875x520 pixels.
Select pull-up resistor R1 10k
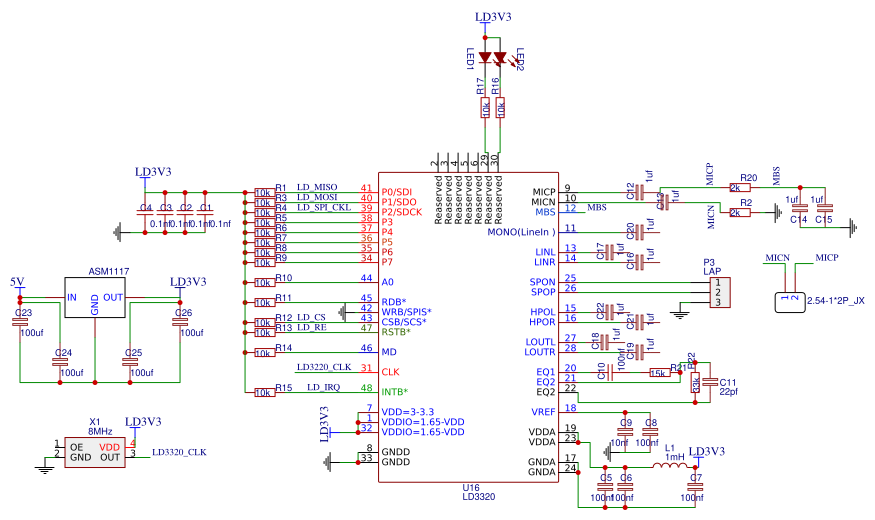[265, 192]
